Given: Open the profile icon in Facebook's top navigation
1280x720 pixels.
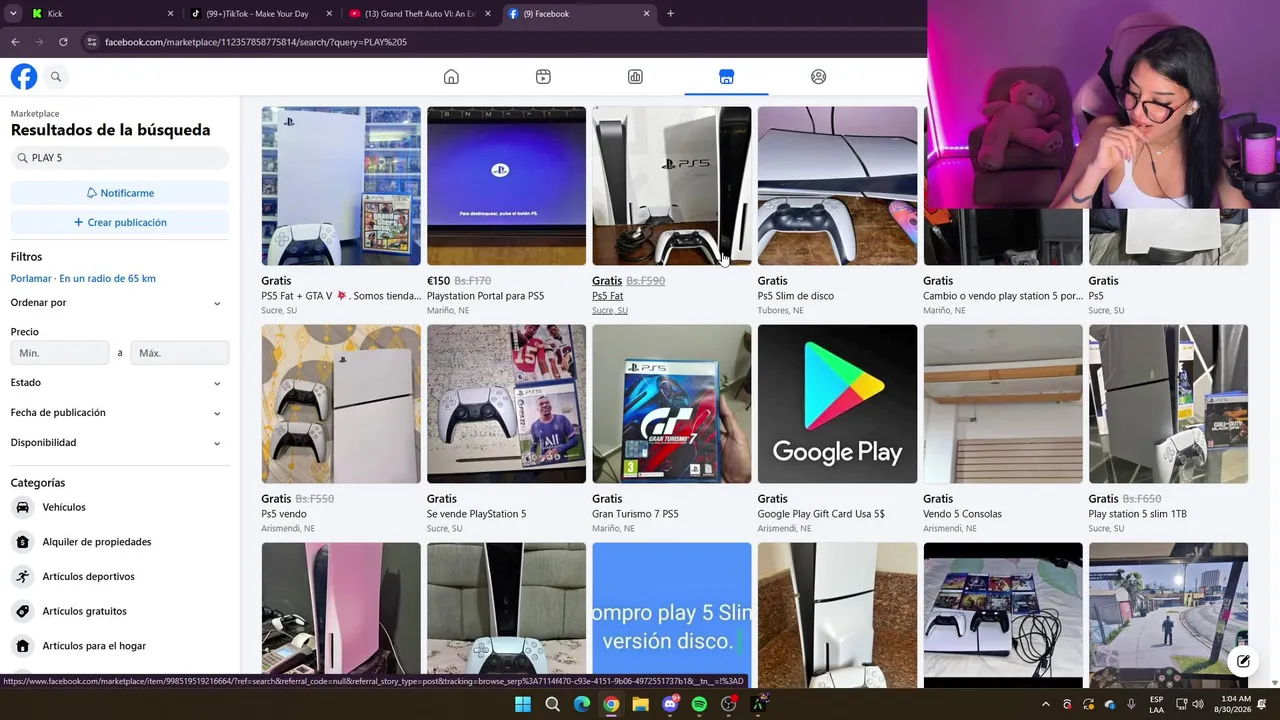Looking at the screenshot, I should (819, 77).
